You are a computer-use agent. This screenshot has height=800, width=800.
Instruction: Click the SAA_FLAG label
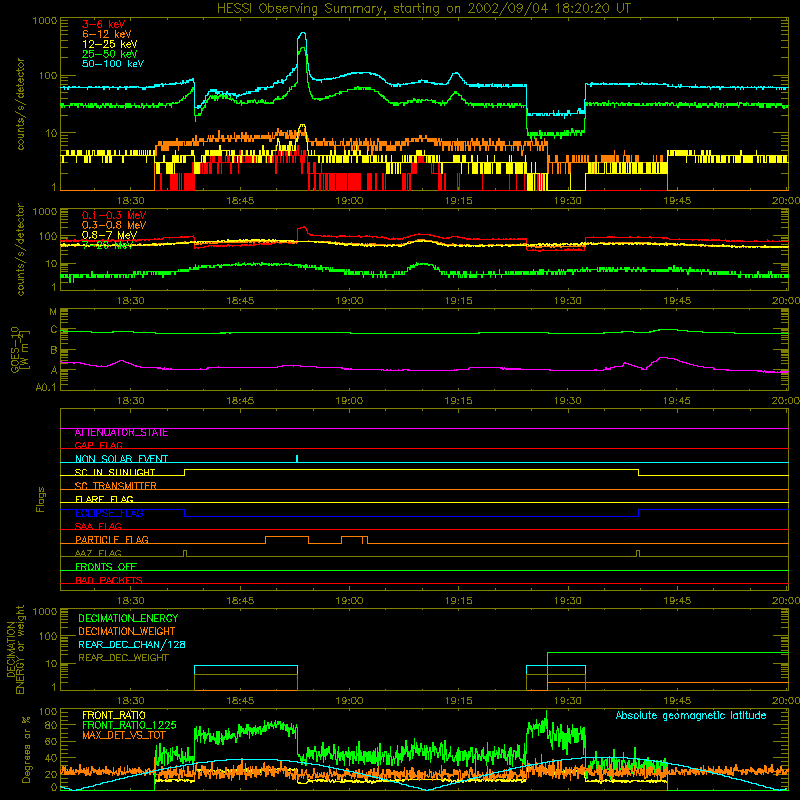click(98, 526)
